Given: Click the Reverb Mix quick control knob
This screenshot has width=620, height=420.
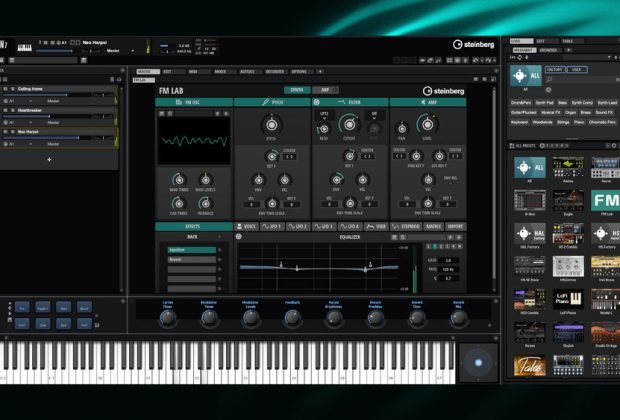Looking at the screenshot, I should [459, 318].
